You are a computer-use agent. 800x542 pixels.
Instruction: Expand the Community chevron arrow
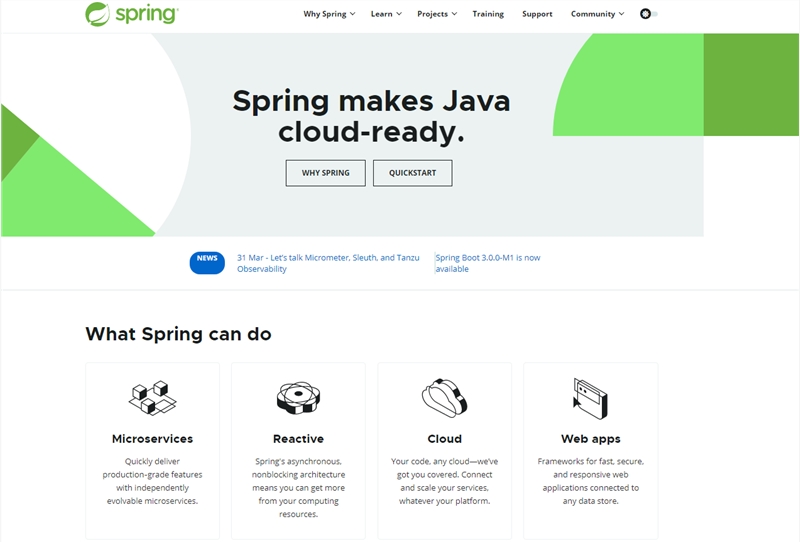[x=621, y=14]
